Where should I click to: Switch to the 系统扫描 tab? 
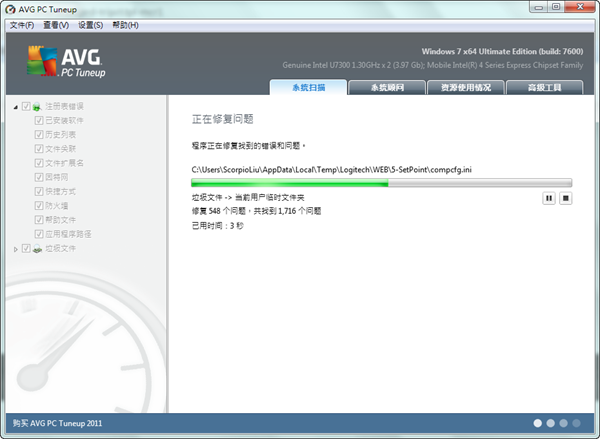click(x=308, y=87)
